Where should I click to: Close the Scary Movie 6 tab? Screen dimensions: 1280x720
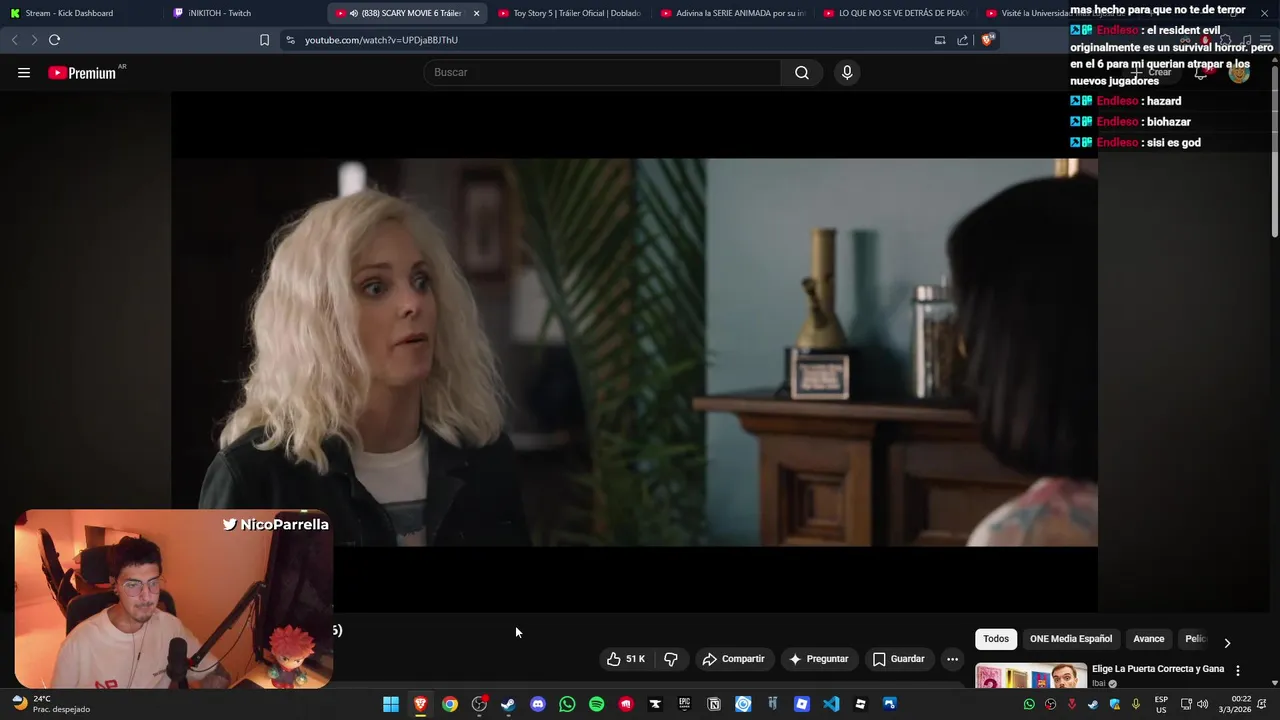(x=476, y=13)
